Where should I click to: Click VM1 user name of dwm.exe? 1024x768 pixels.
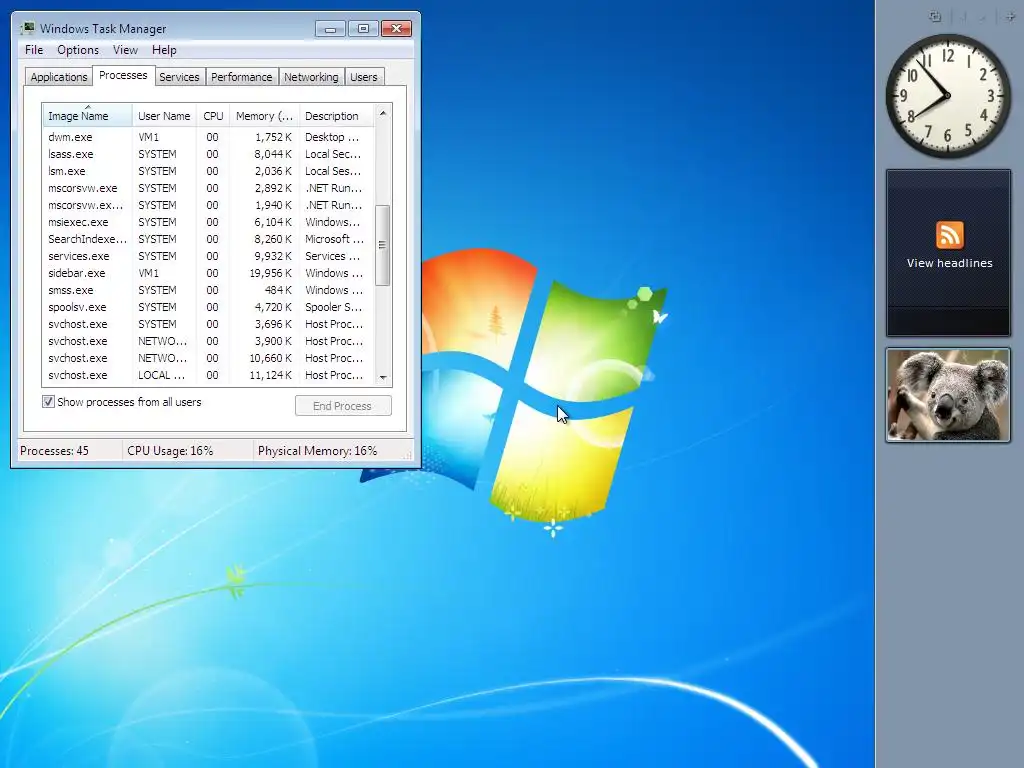click(148, 137)
